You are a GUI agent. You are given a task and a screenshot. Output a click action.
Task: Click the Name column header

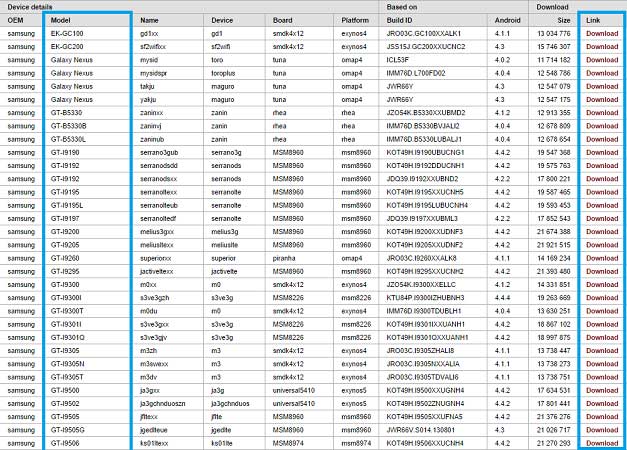point(149,20)
